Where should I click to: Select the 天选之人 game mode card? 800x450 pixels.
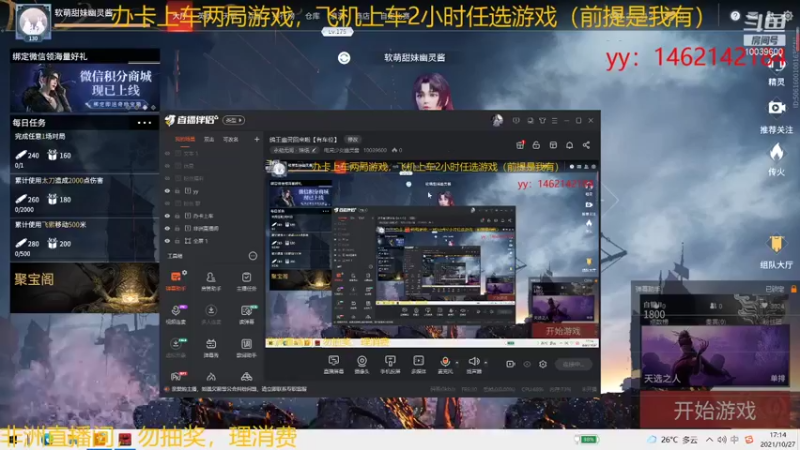[714, 356]
